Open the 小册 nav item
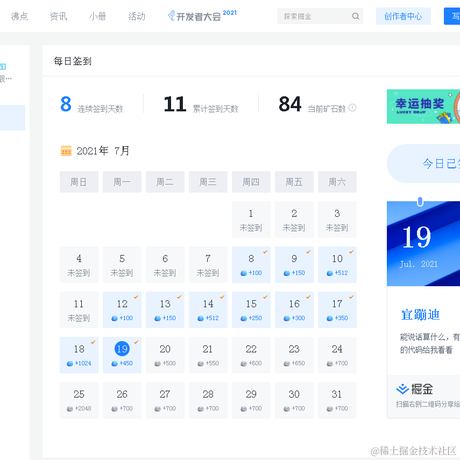This screenshot has height=460, width=460. [97, 16]
